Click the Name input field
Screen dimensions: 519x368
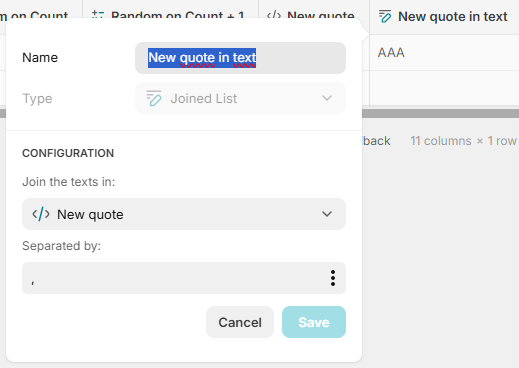click(x=240, y=58)
